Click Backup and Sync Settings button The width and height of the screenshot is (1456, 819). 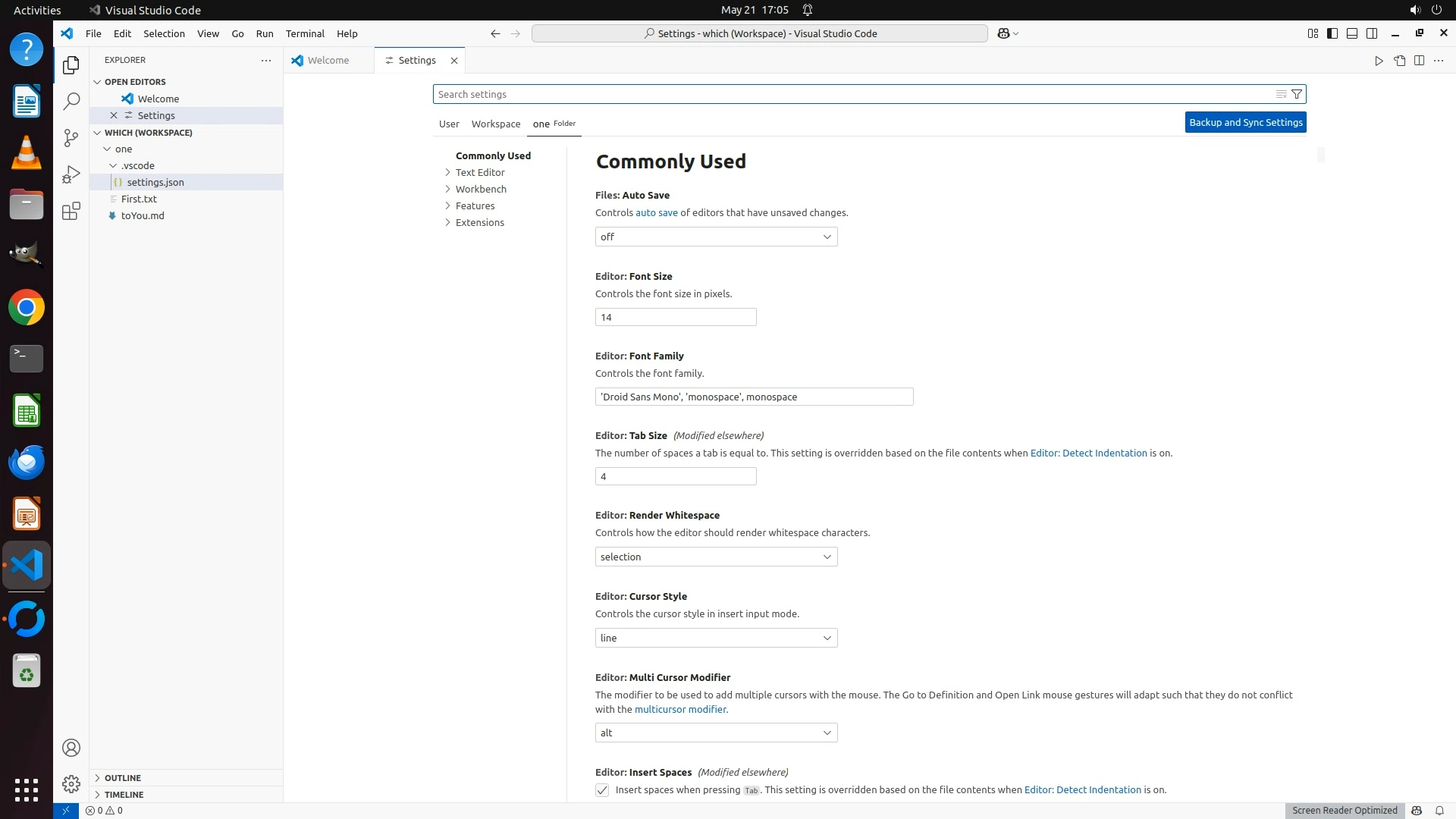(1245, 122)
